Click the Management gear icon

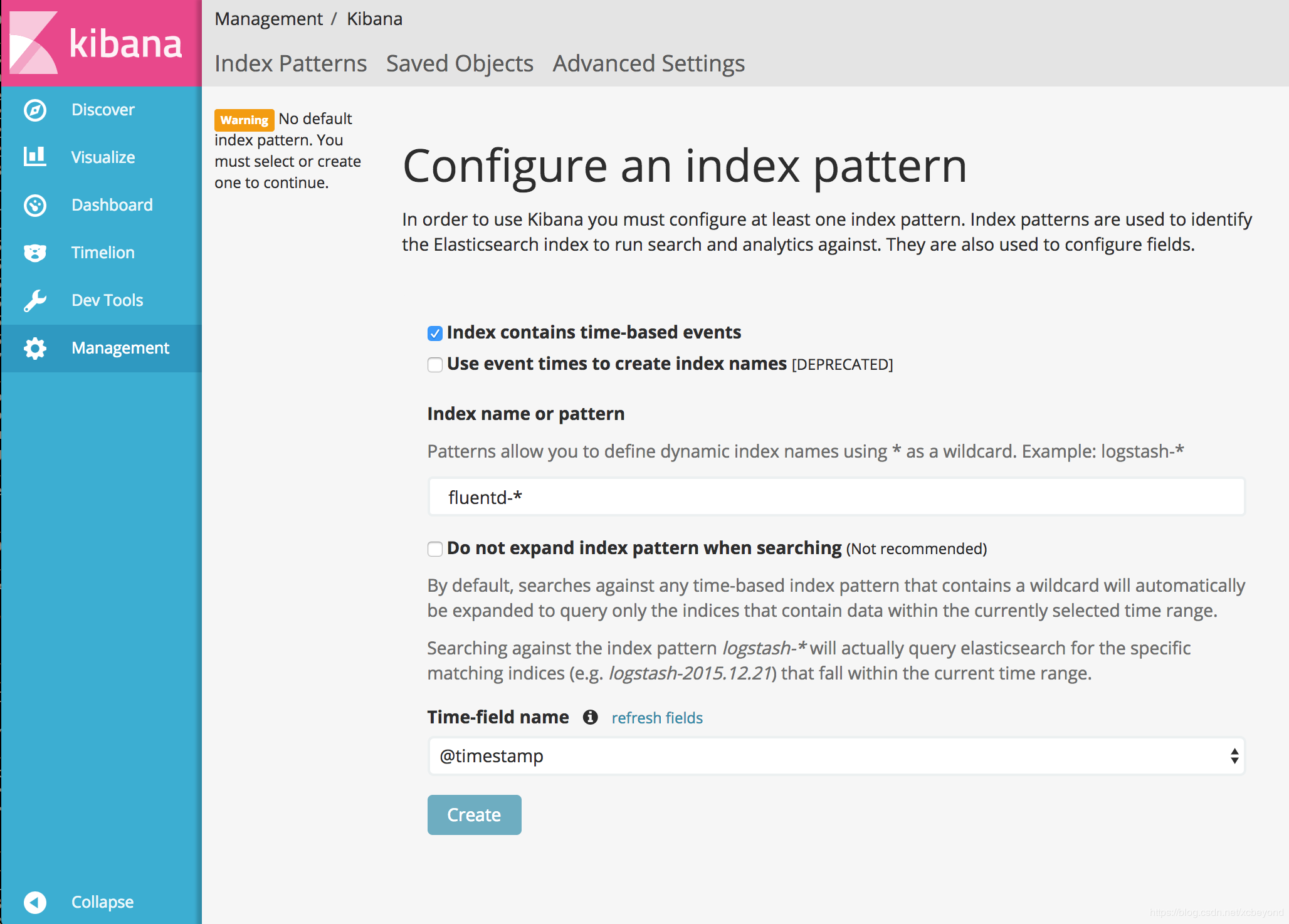click(35, 348)
